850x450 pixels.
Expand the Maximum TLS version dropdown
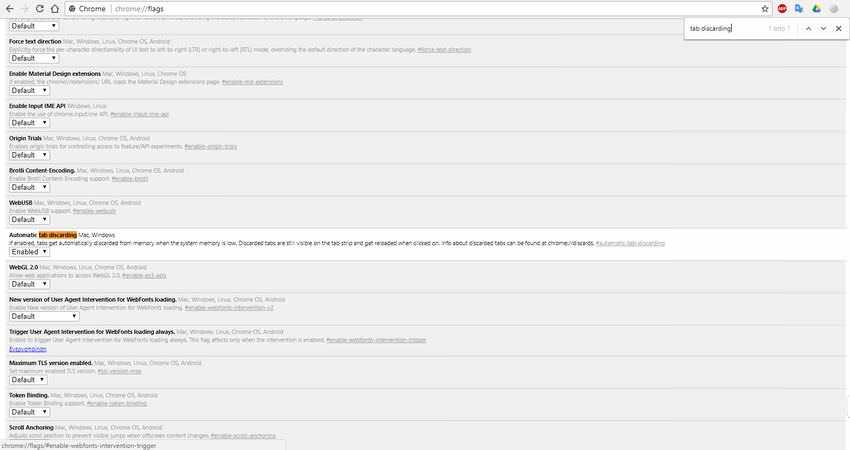point(28,380)
